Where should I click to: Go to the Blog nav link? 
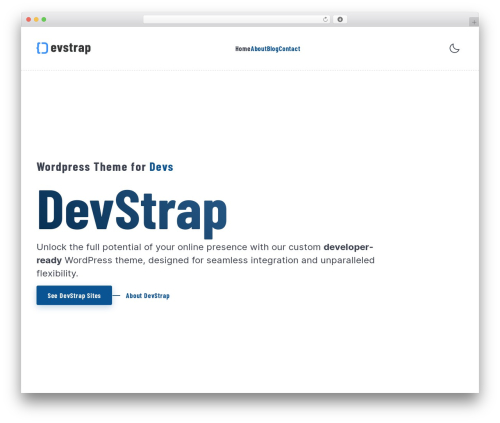272,49
